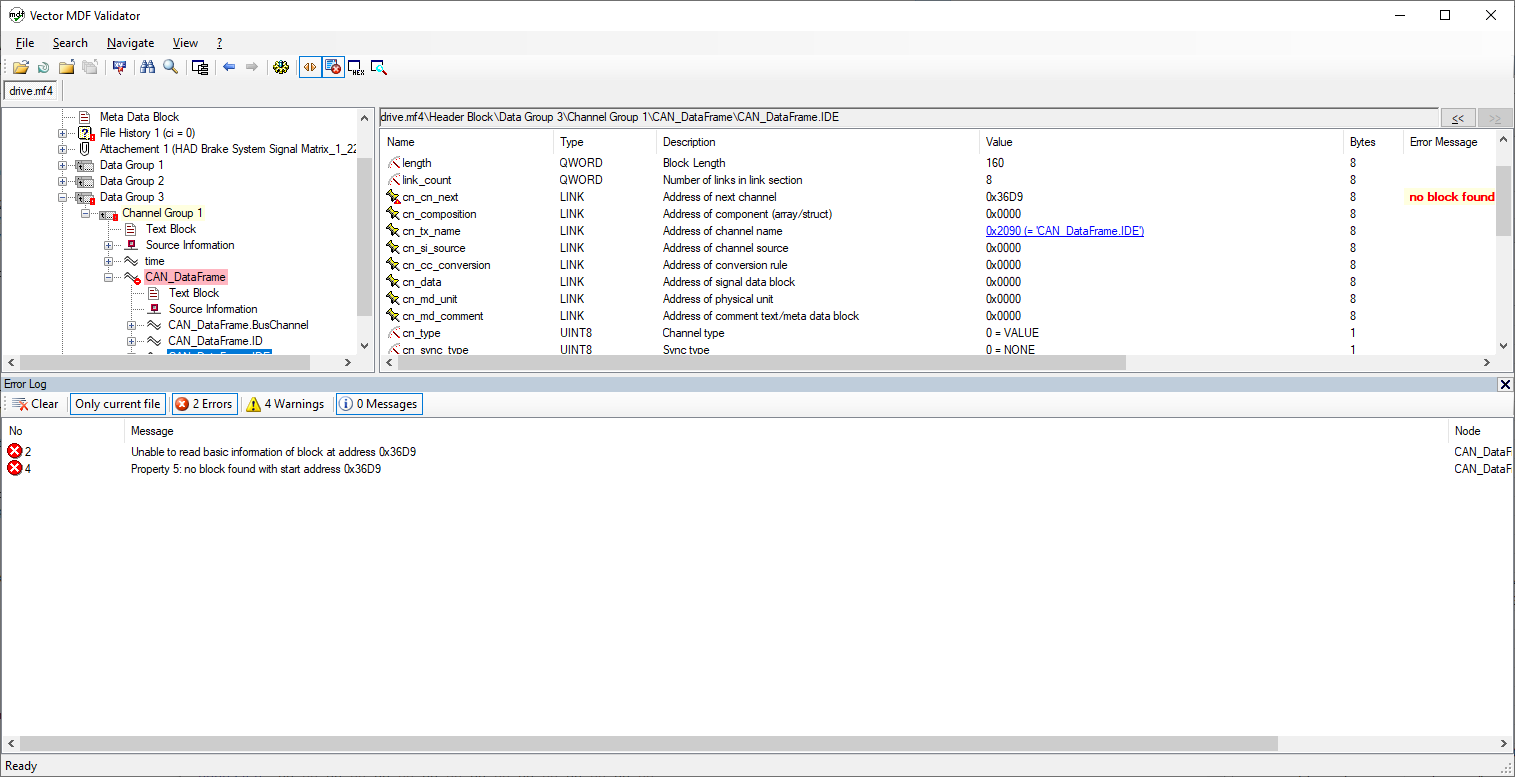
Task: Revalidate the file with the reload icon
Action: (42, 67)
